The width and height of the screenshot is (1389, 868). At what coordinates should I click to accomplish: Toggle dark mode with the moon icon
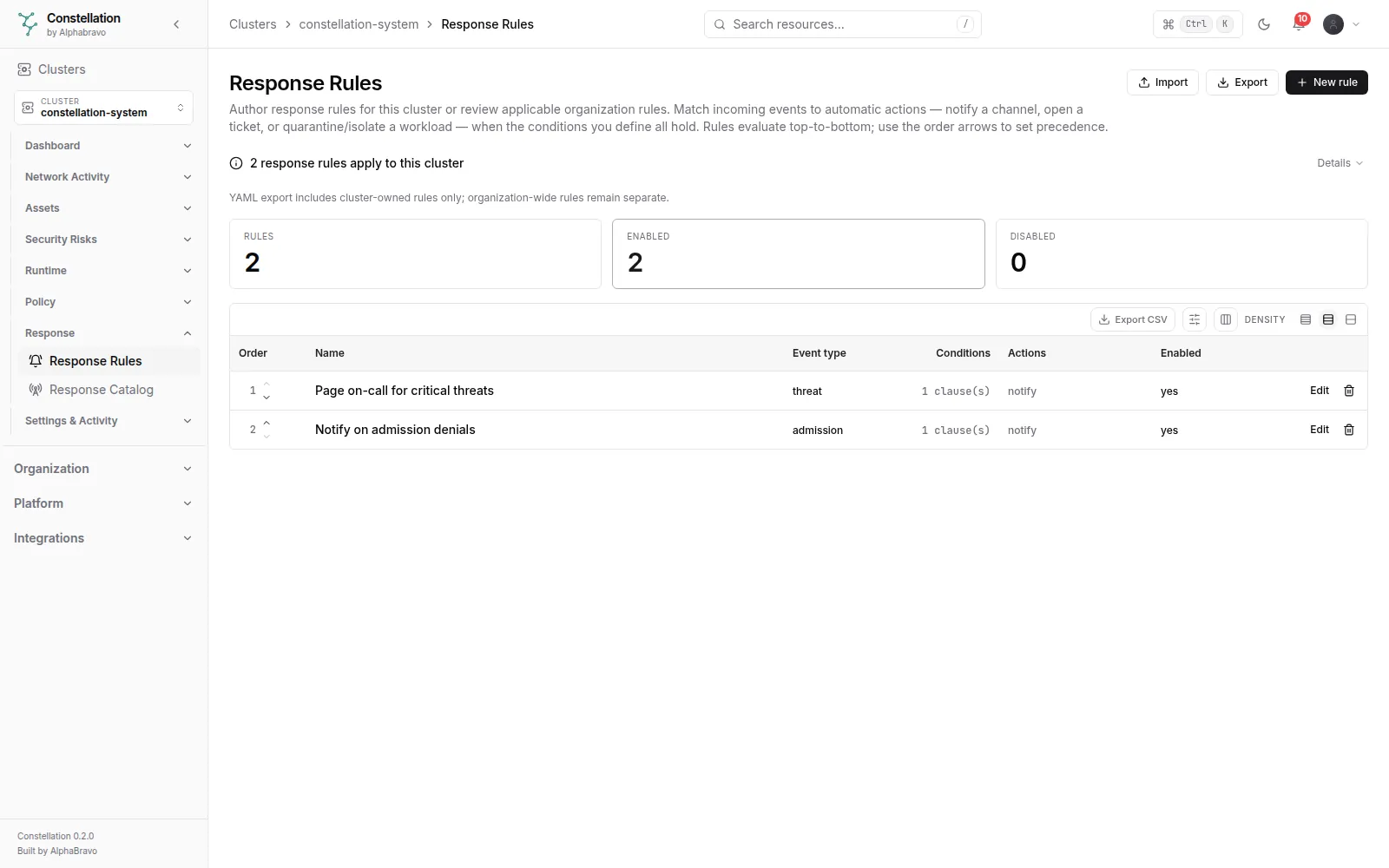pyautogui.click(x=1264, y=24)
